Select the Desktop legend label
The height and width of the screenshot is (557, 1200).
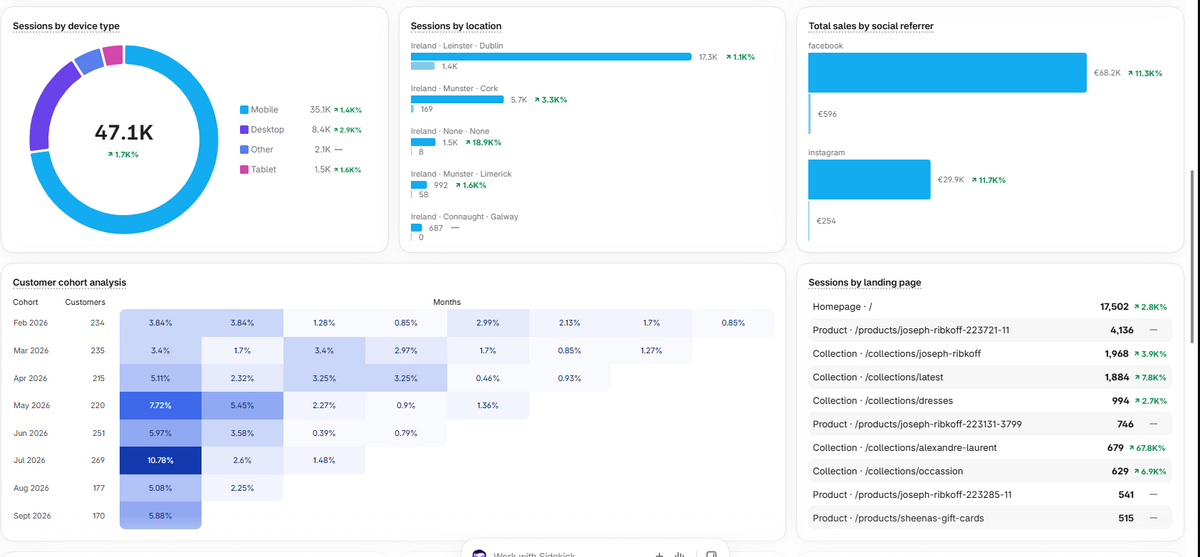click(267, 130)
